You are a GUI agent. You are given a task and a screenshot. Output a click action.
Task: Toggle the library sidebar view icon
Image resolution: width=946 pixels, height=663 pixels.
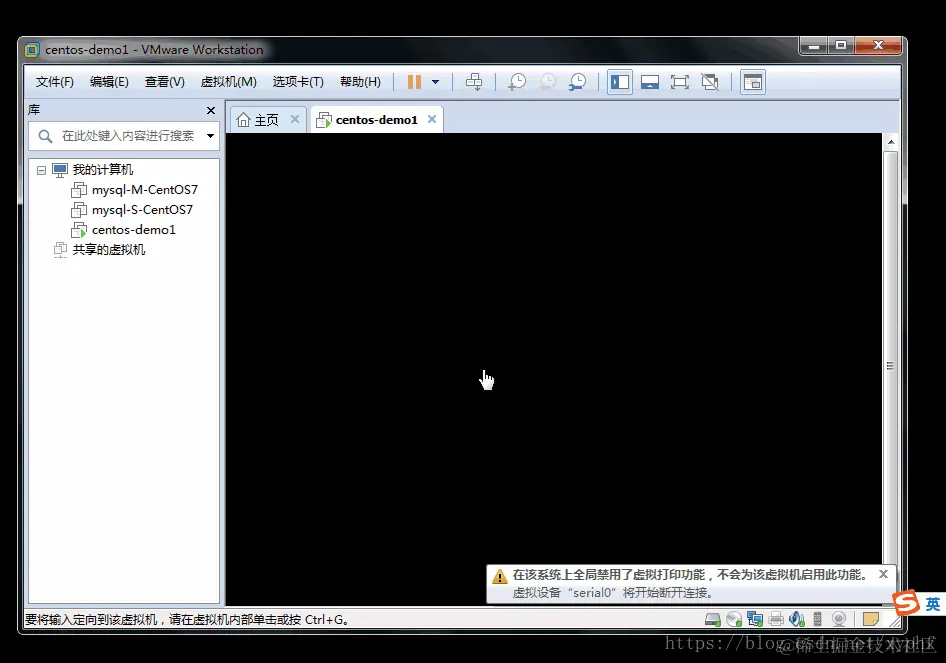[x=620, y=82]
